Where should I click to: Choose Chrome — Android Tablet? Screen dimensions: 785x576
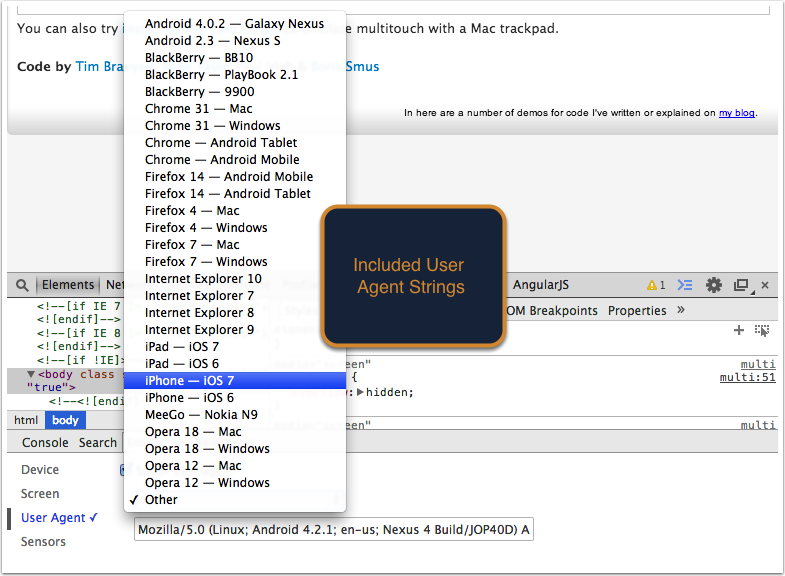(x=234, y=143)
